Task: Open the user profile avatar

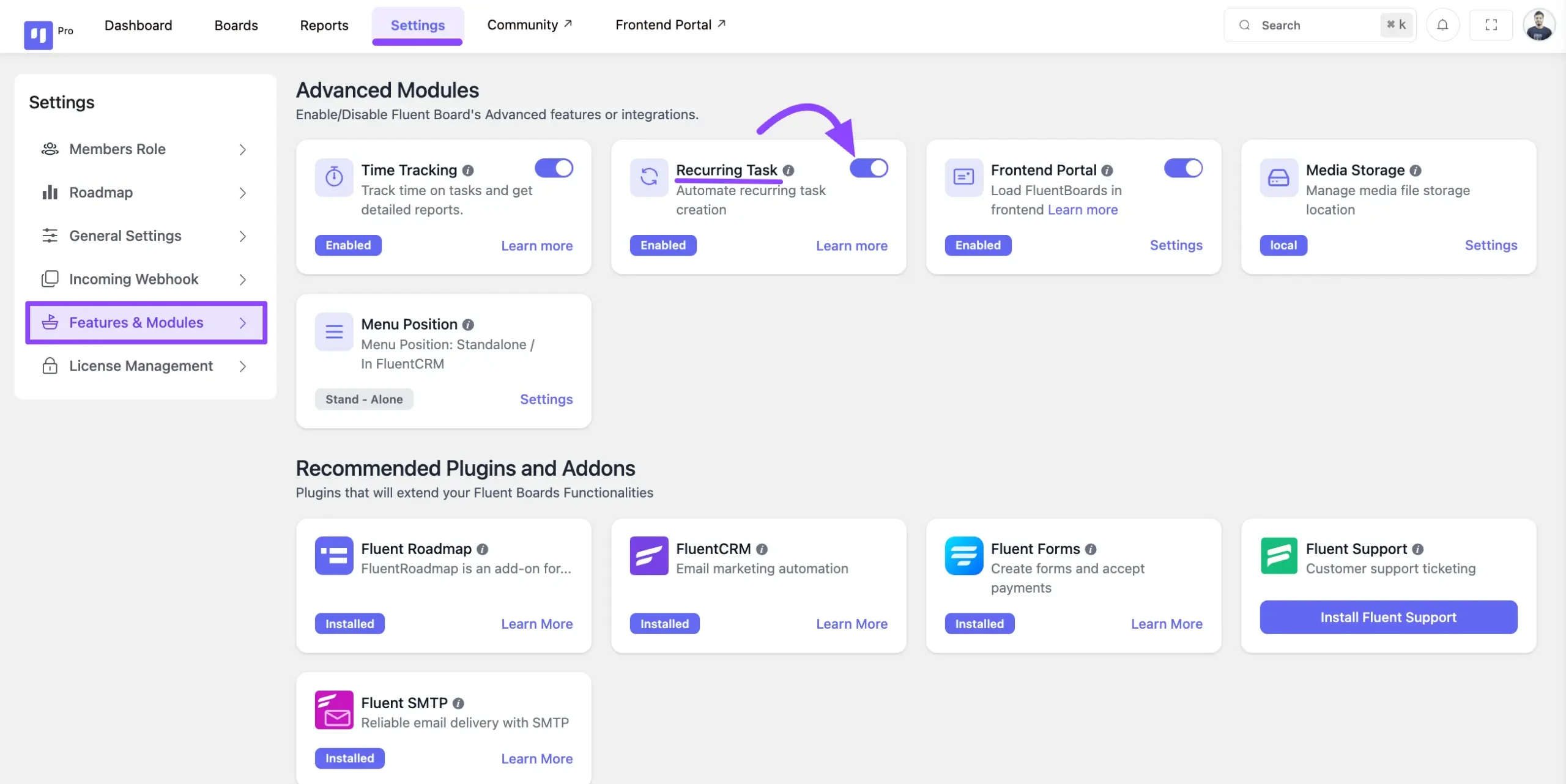Action: click(x=1539, y=25)
